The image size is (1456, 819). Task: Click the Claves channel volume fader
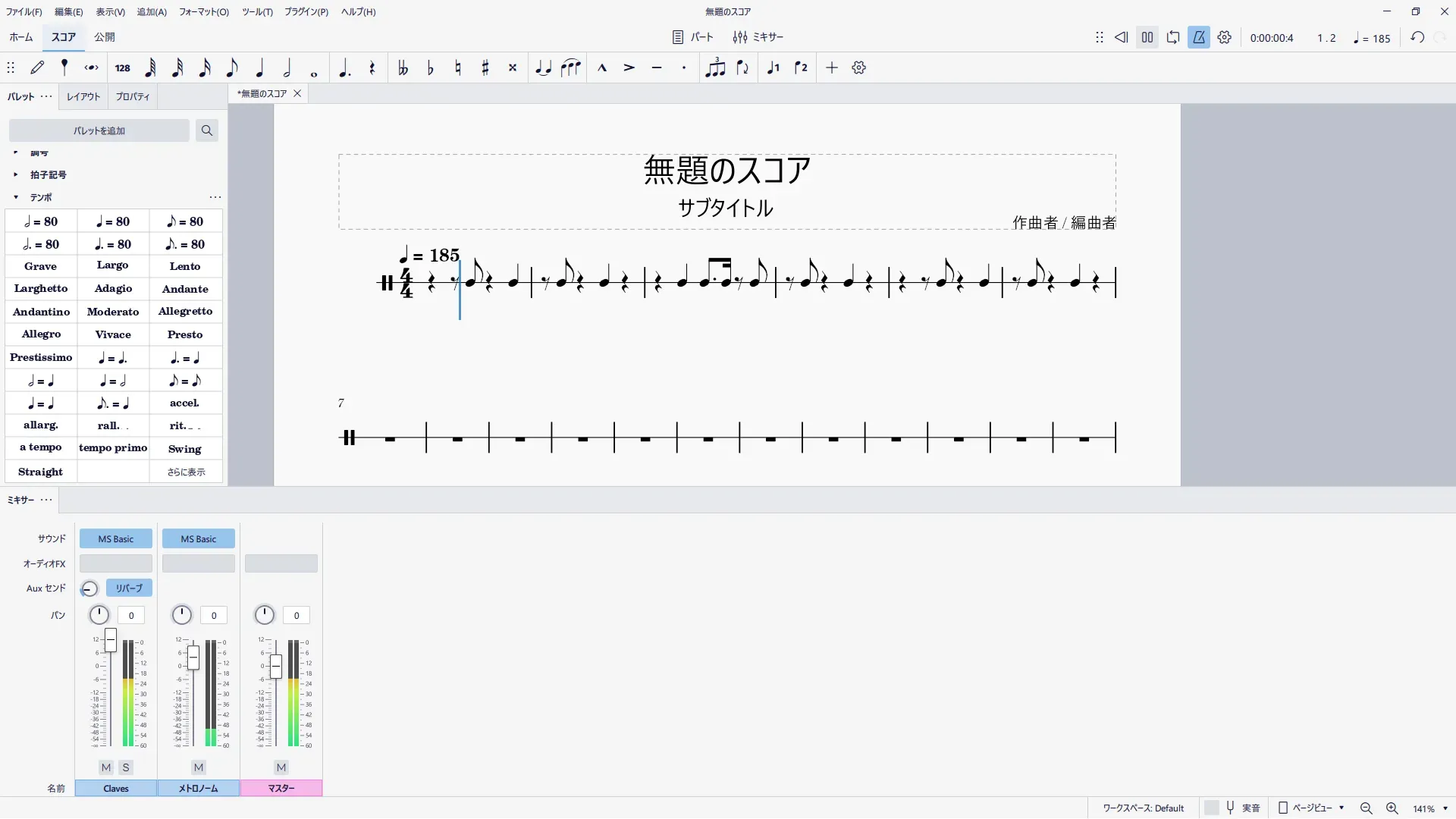pyautogui.click(x=111, y=641)
